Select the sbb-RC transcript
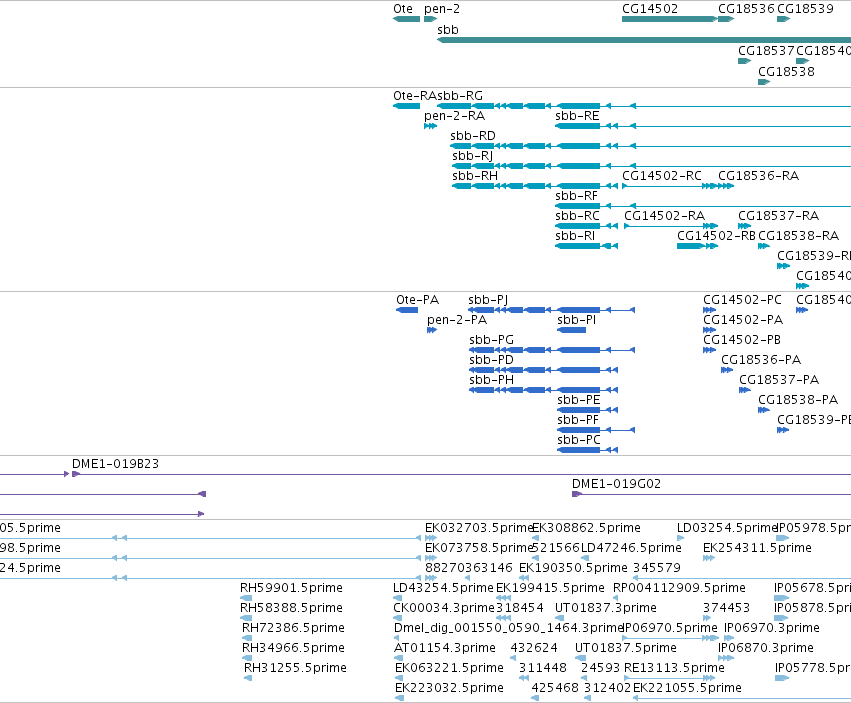The width and height of the screenshot is (851, 703). coord(586,226)
